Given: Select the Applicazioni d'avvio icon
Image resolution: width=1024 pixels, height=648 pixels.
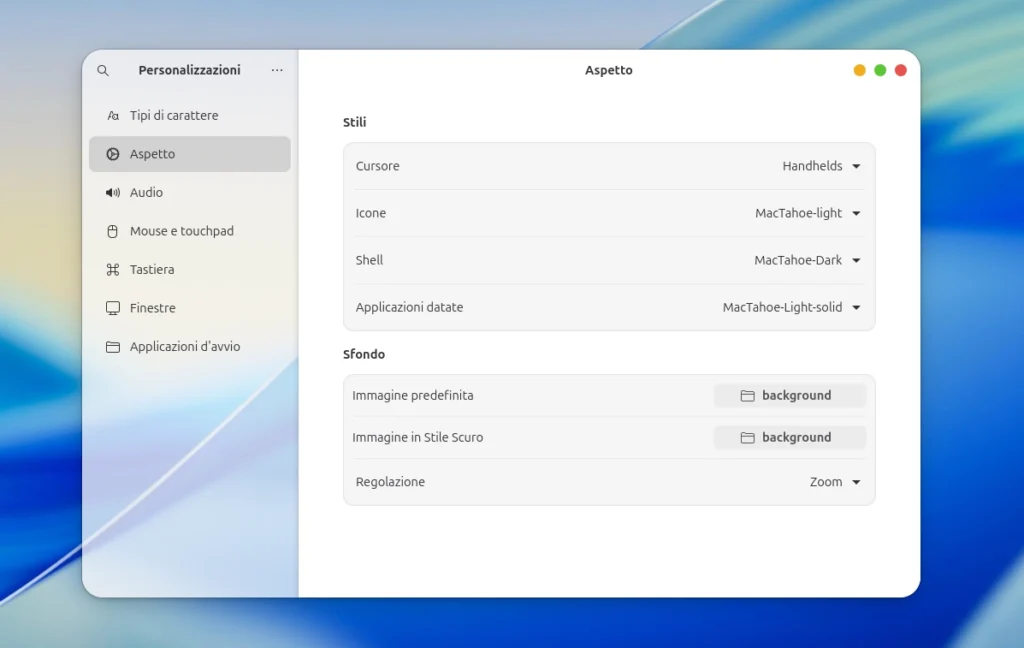Looking at the screenshot, I should point(112,346).
